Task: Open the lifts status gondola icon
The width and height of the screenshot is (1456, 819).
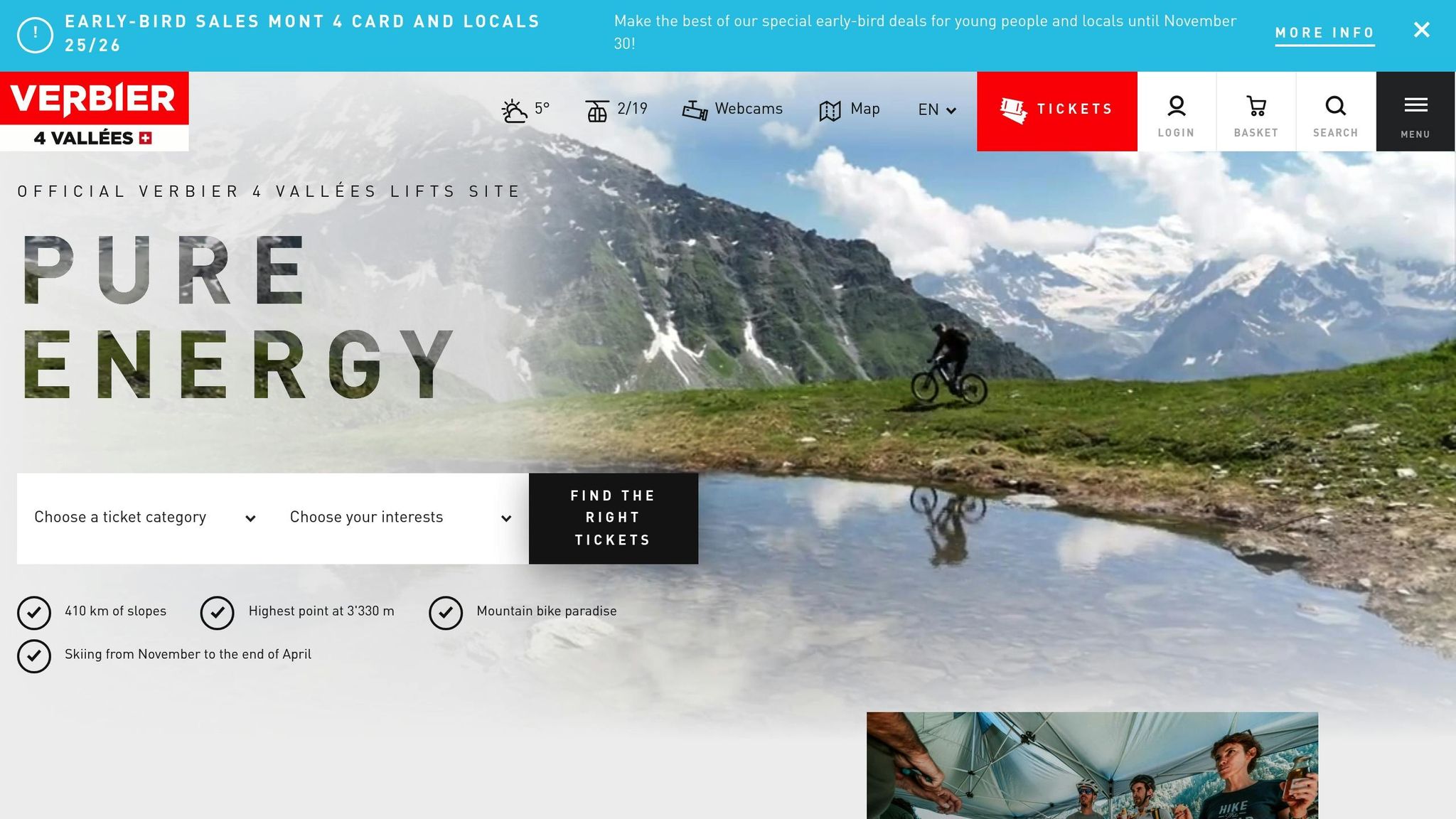Action: 597,111
